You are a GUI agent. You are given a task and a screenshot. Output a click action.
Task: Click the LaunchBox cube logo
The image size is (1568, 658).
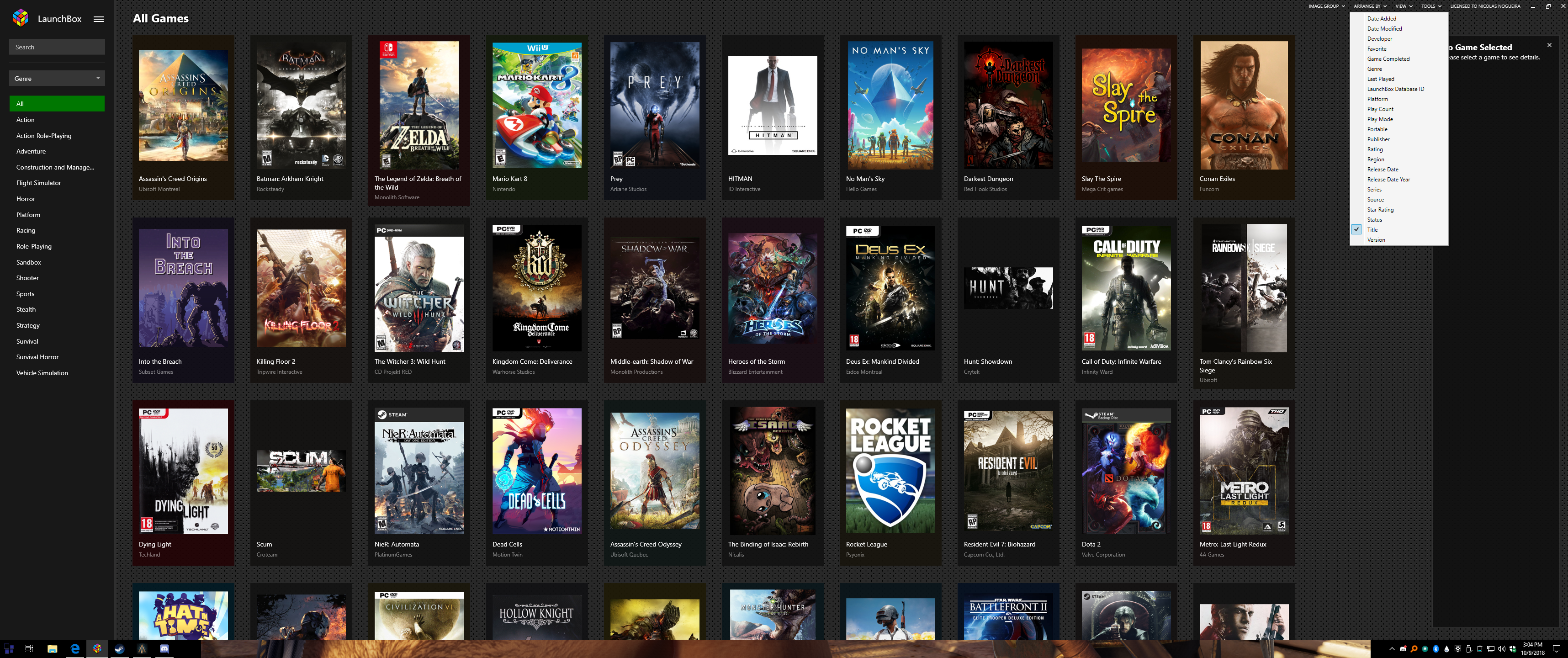(21, 18)
